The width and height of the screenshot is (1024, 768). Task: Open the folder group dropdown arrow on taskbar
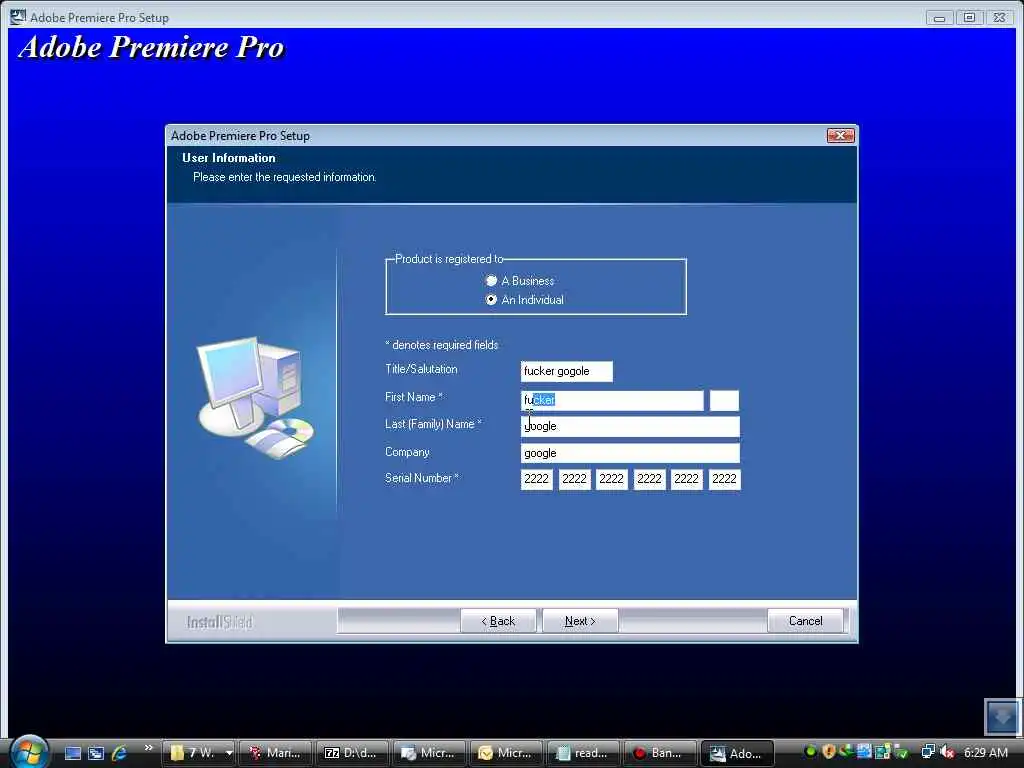[229, 753]
